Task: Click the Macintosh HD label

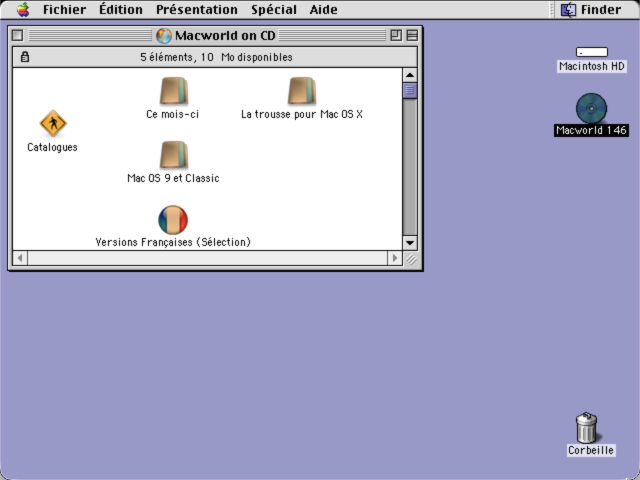Action: 592,66
